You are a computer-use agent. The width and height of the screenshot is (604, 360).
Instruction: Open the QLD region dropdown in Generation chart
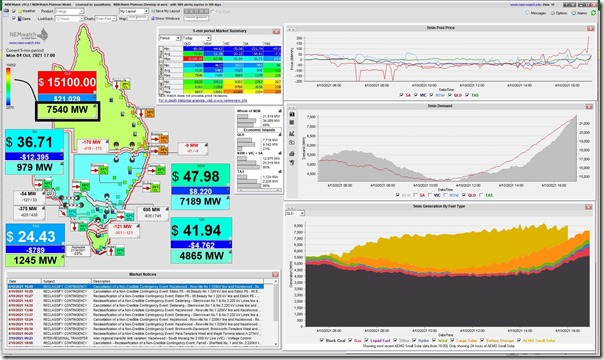tap(295, 213)
